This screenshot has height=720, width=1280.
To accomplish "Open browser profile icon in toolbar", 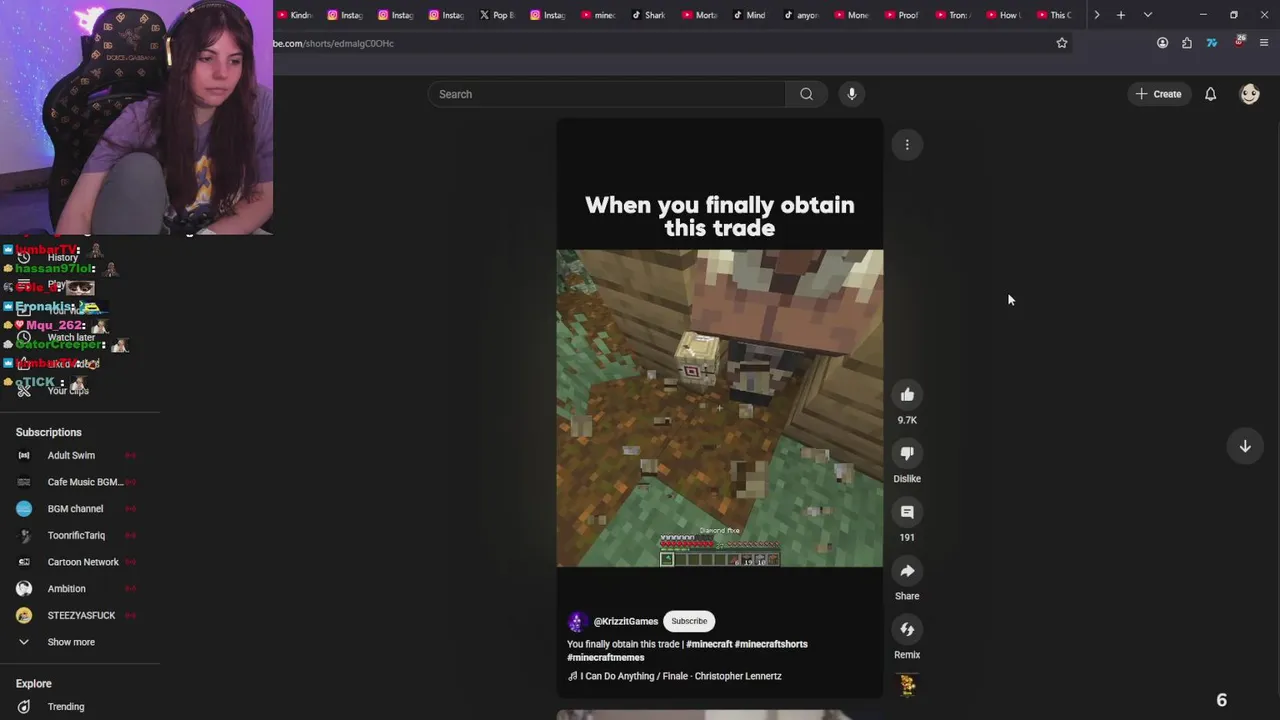I will (1162, 43).
